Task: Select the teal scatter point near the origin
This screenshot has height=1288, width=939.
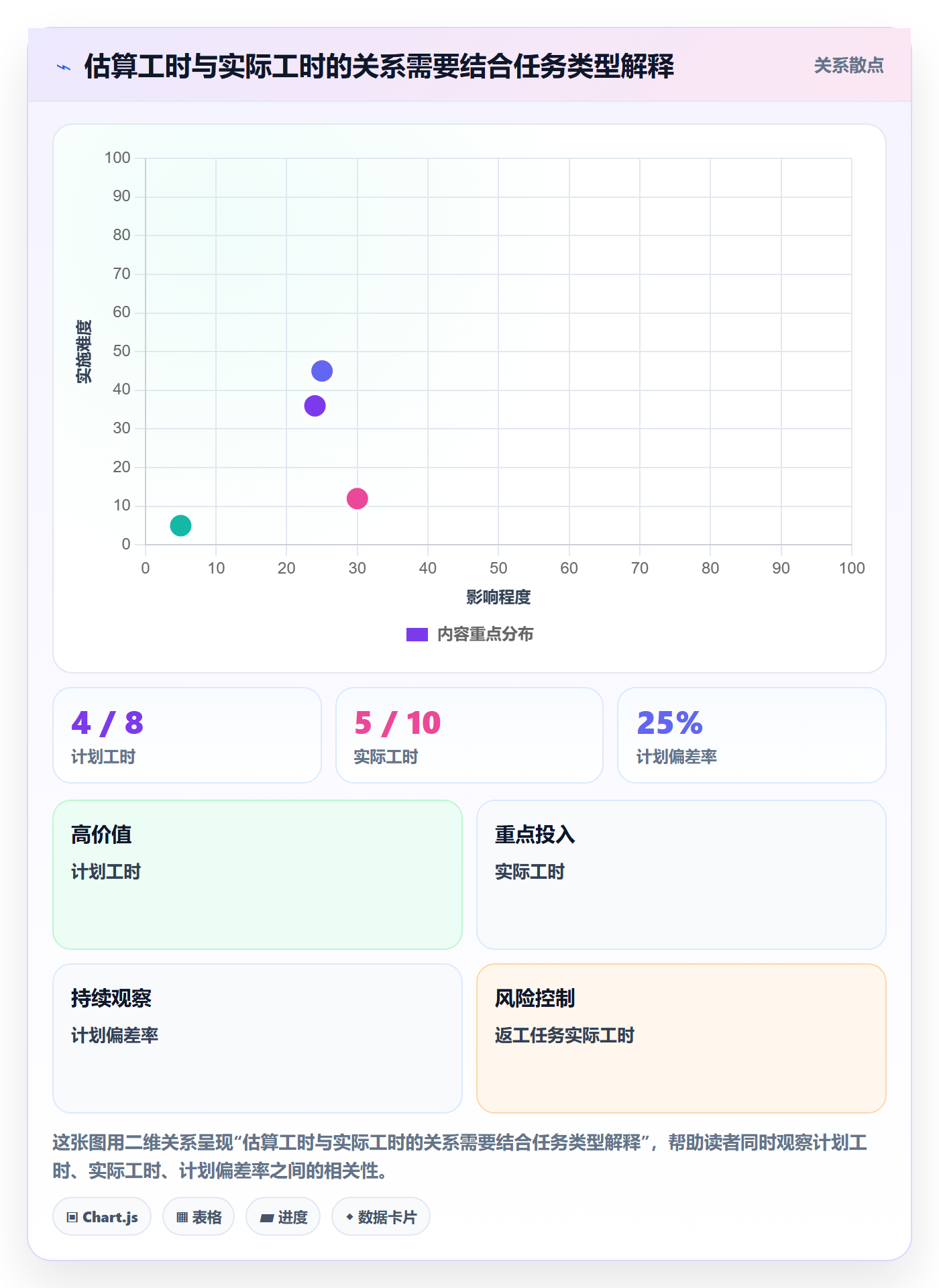Action: [180, 525]
